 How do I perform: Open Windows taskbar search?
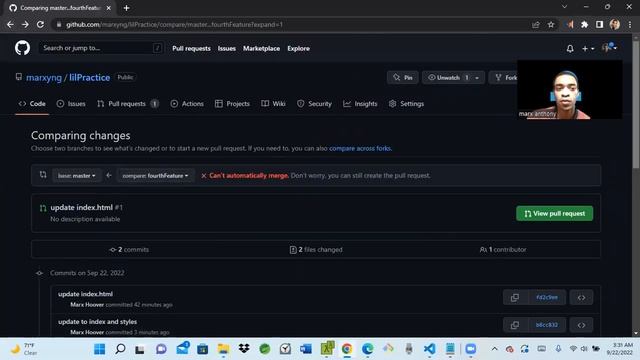pos(120,349)
